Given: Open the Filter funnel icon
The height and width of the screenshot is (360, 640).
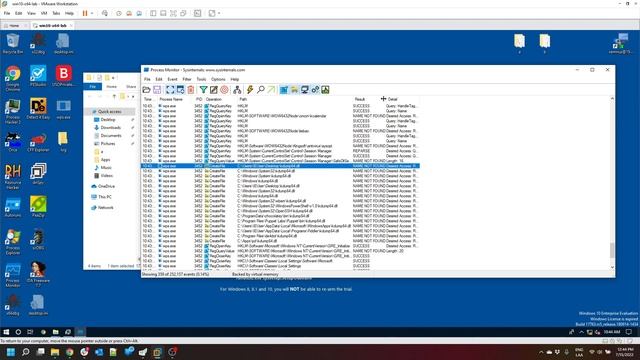Looking at the screenshot, I should [203, 90].
